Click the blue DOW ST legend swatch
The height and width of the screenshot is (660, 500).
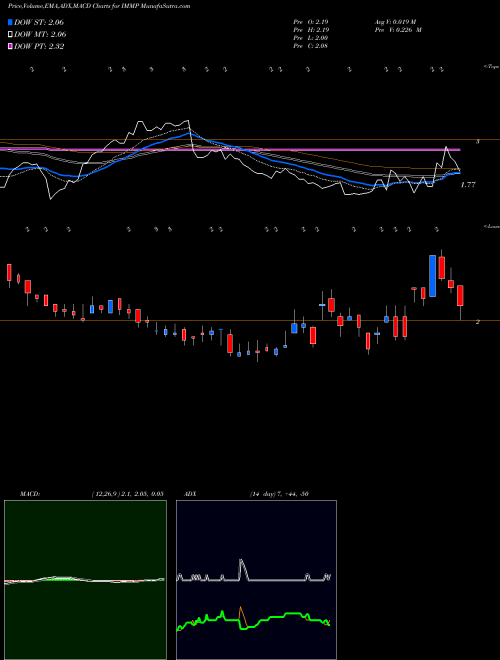click(x=11, y=22)
